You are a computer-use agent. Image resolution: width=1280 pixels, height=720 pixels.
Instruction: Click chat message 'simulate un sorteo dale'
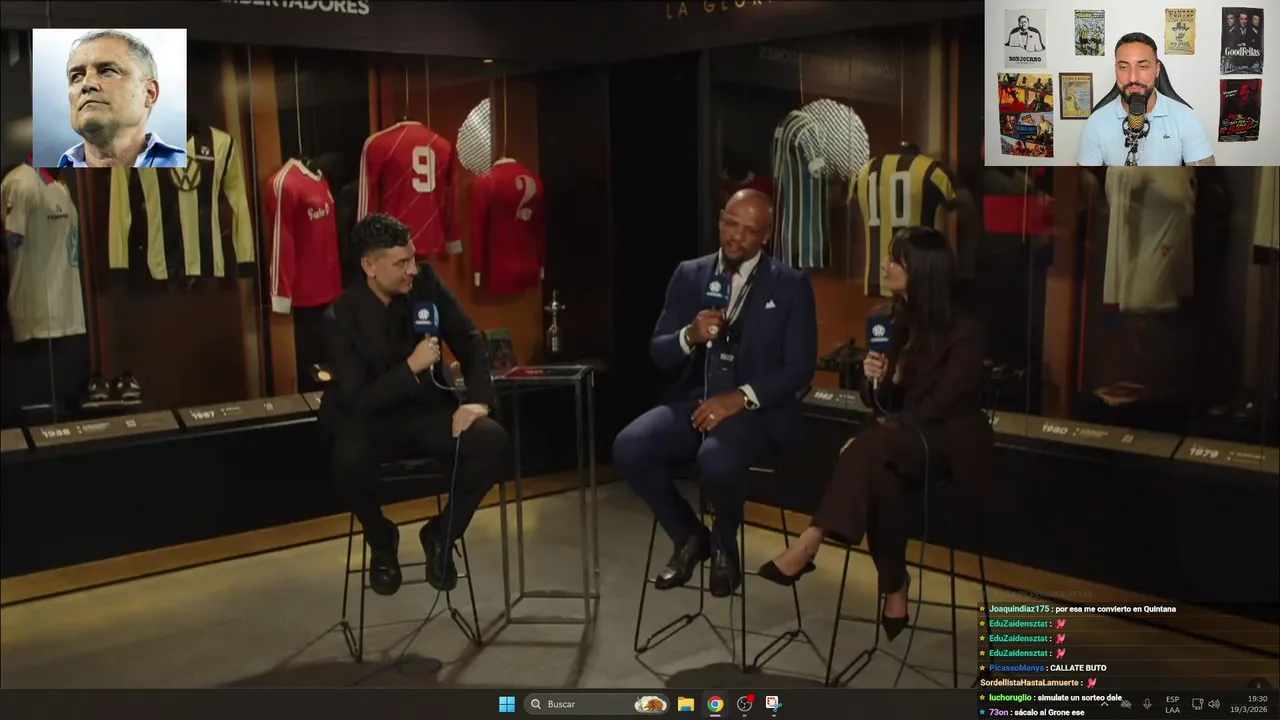pos(1080,698)
